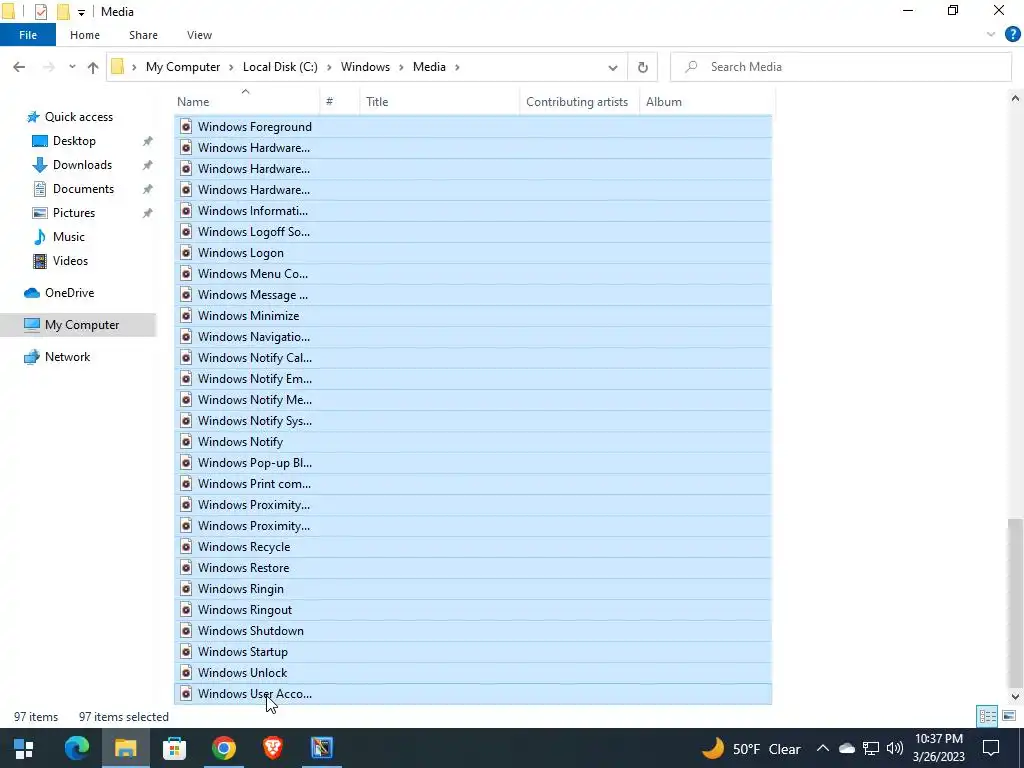Screen dimensions: 1024x768
Task: Open the Home ribbon tab
Action: [x=85, y=35]
